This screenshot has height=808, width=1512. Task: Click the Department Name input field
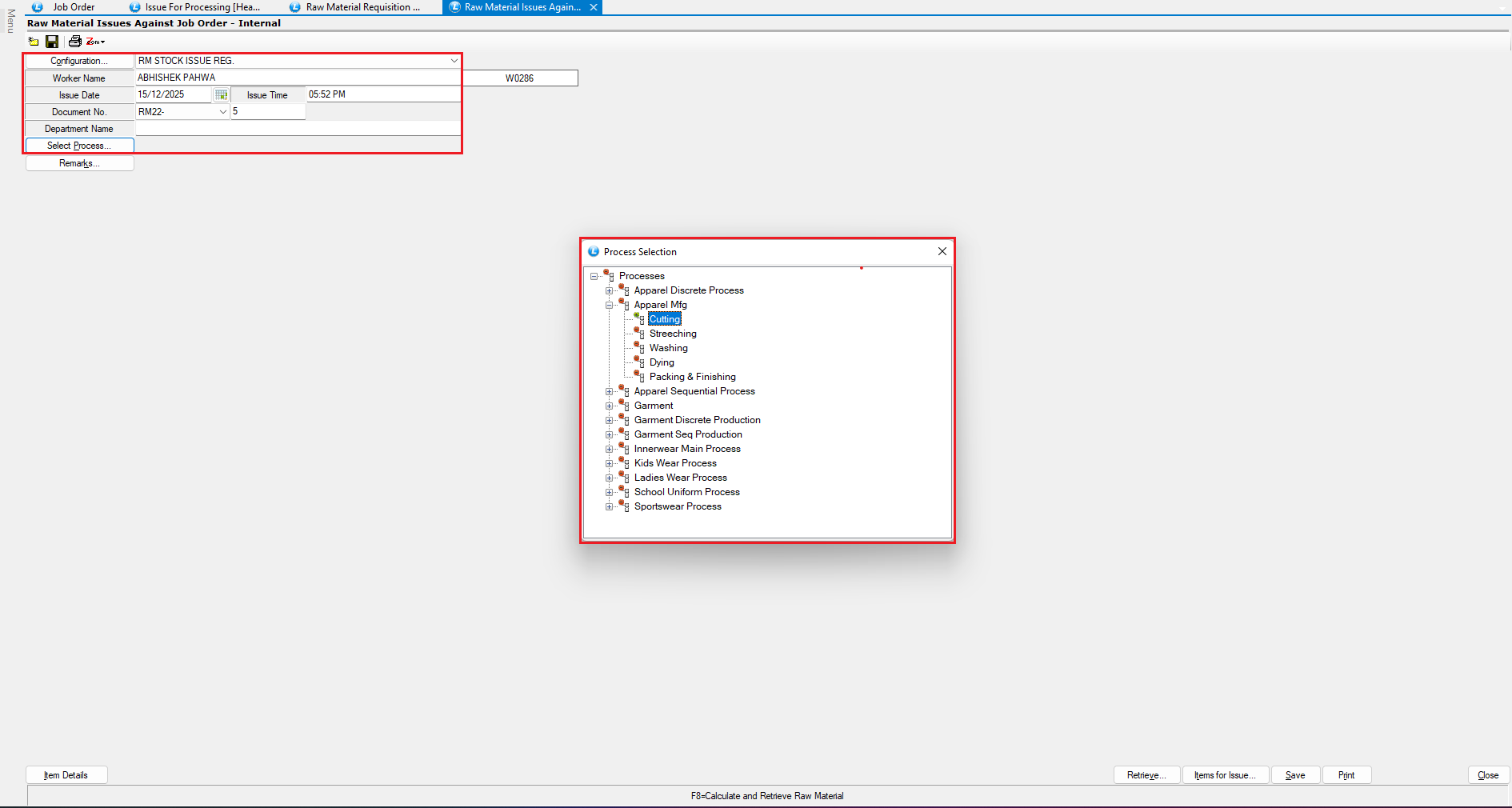(x=298, y=129)
